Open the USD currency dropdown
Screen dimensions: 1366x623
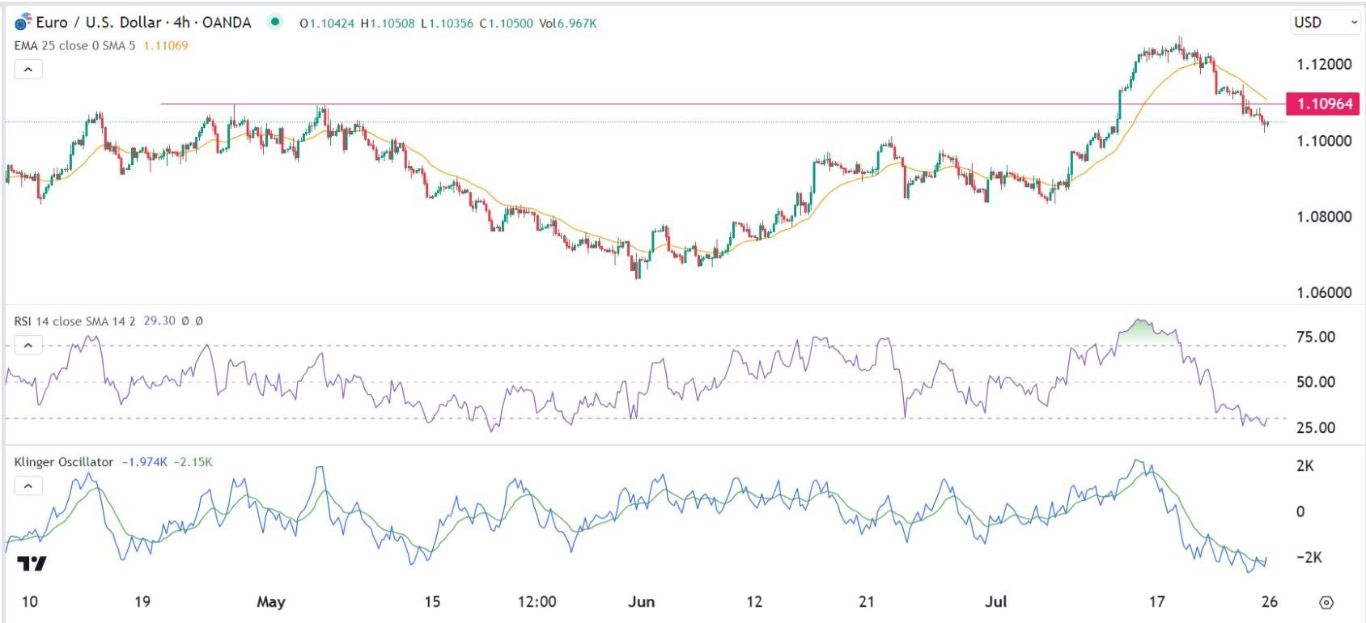point(1315,22)
